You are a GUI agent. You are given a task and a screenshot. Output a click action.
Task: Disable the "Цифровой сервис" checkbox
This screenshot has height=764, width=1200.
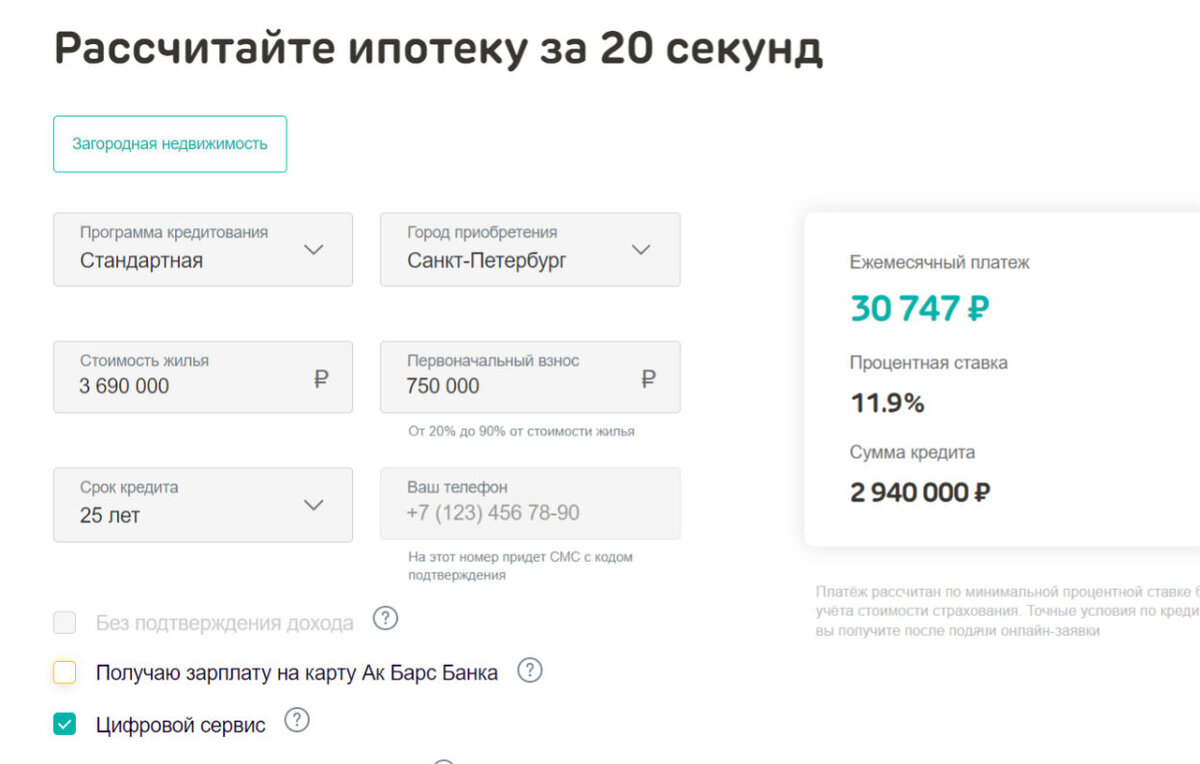pyautogui.click(x=64, y=721)
